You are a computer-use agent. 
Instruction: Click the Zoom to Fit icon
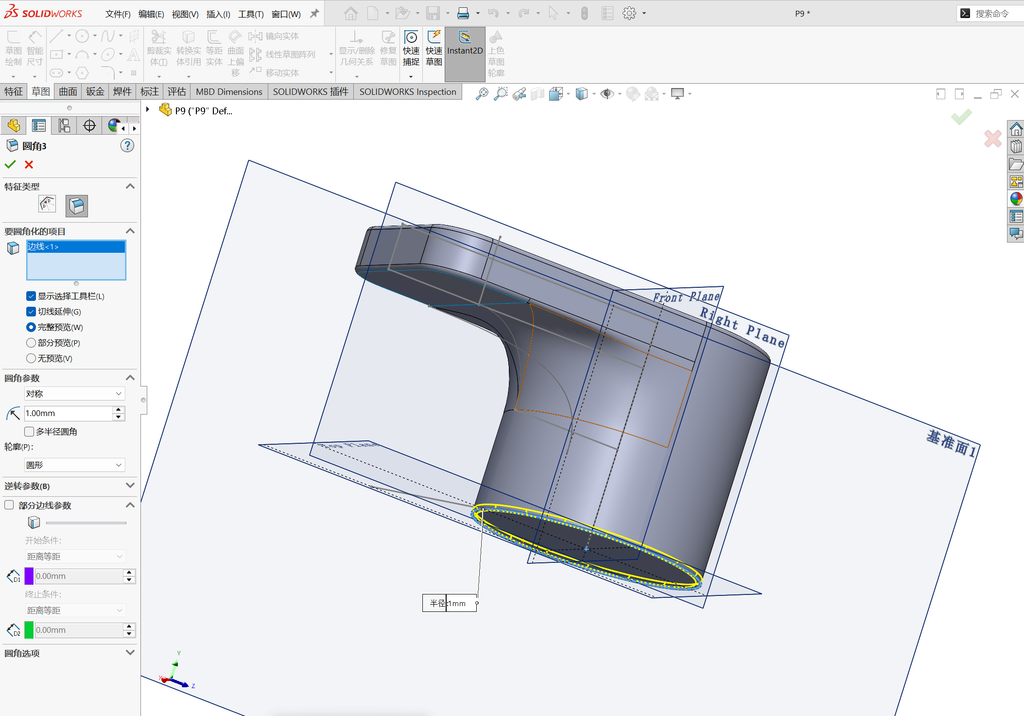pos(481,94)
